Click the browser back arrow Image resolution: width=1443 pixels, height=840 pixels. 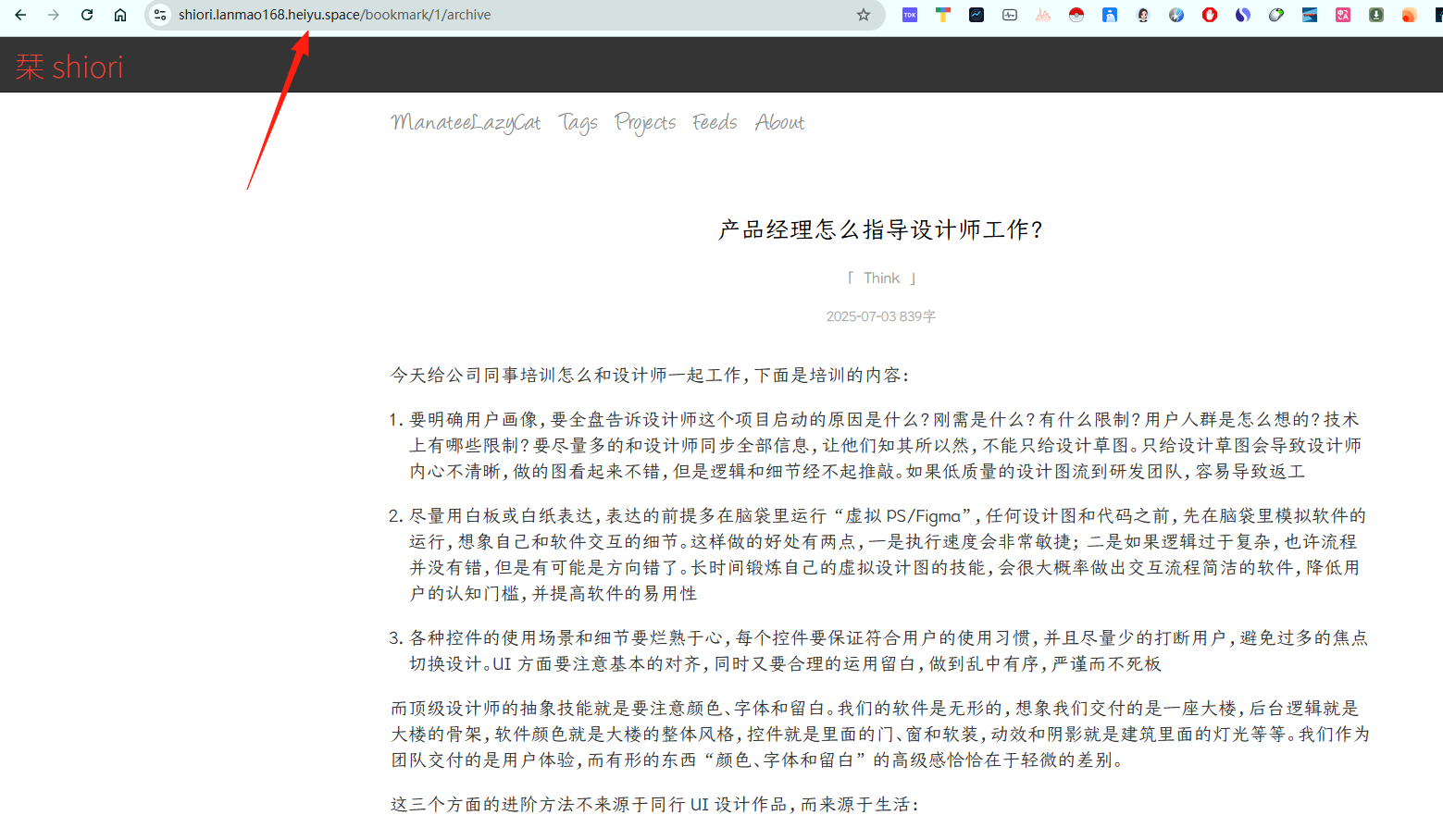pyautogui.click(x=20, y=15)
